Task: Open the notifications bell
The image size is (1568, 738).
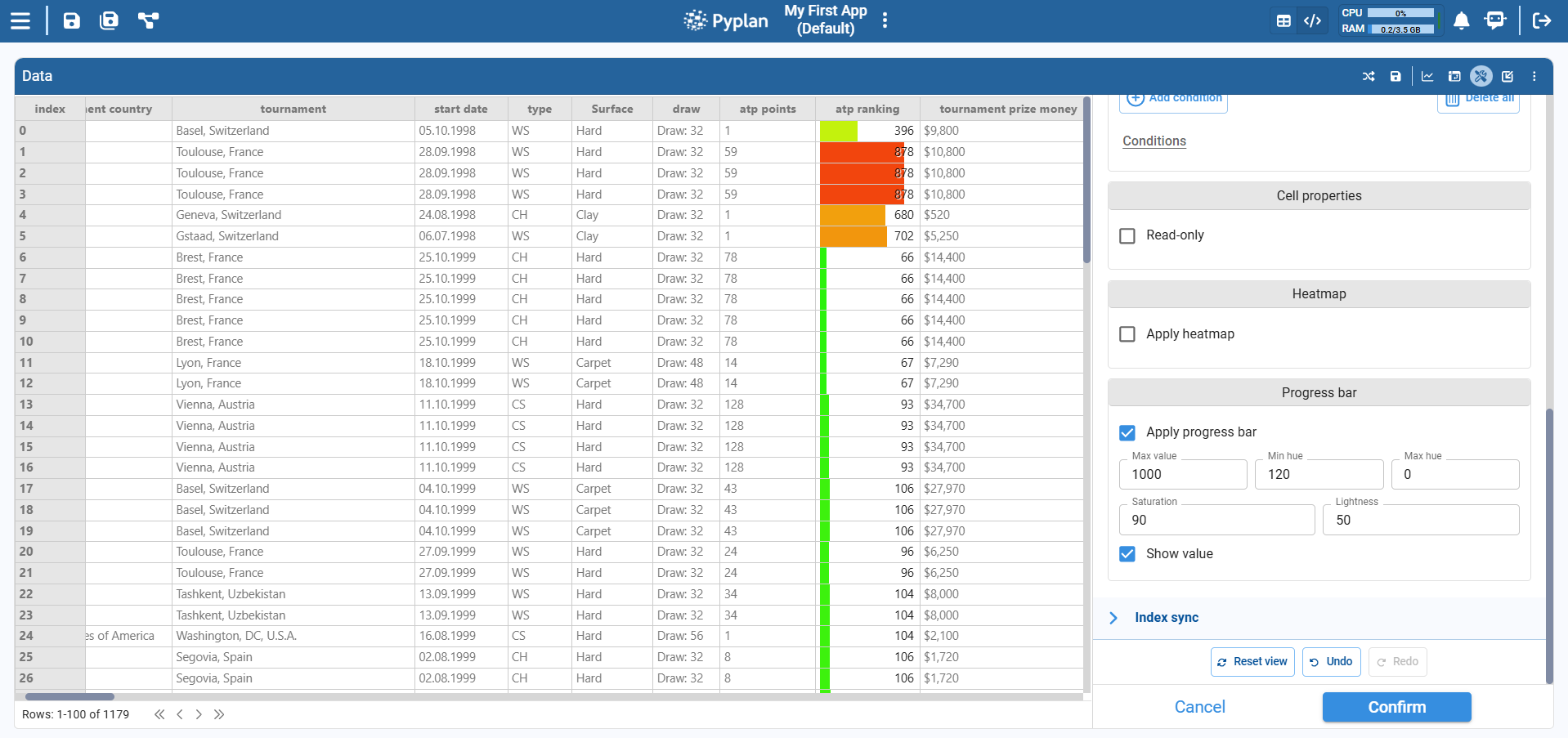Action: (x=1461, y=20)
